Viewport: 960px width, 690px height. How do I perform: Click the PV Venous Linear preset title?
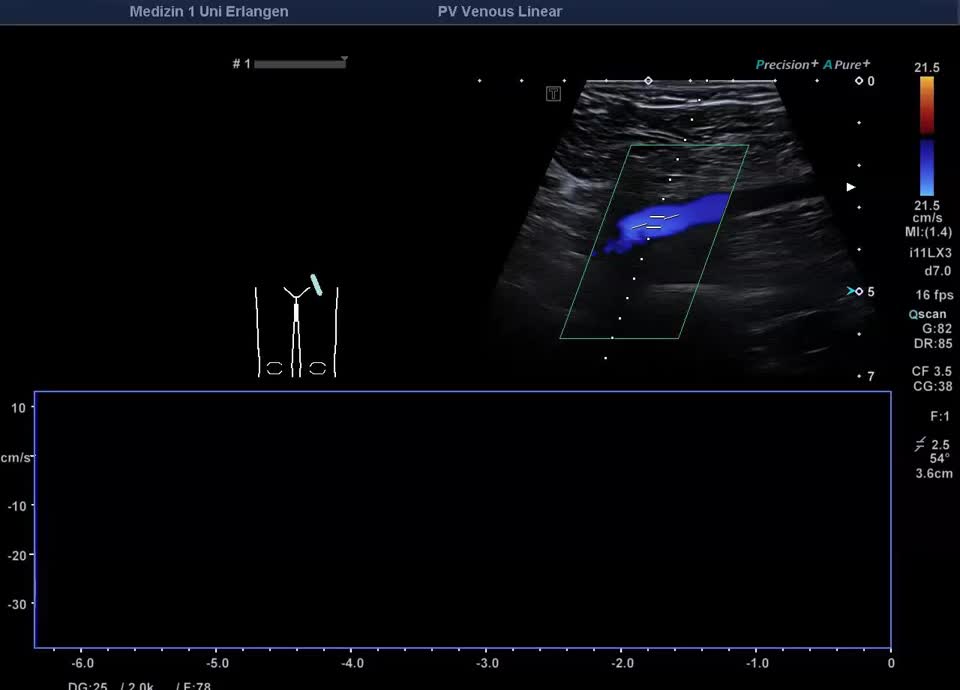(500, 12)
